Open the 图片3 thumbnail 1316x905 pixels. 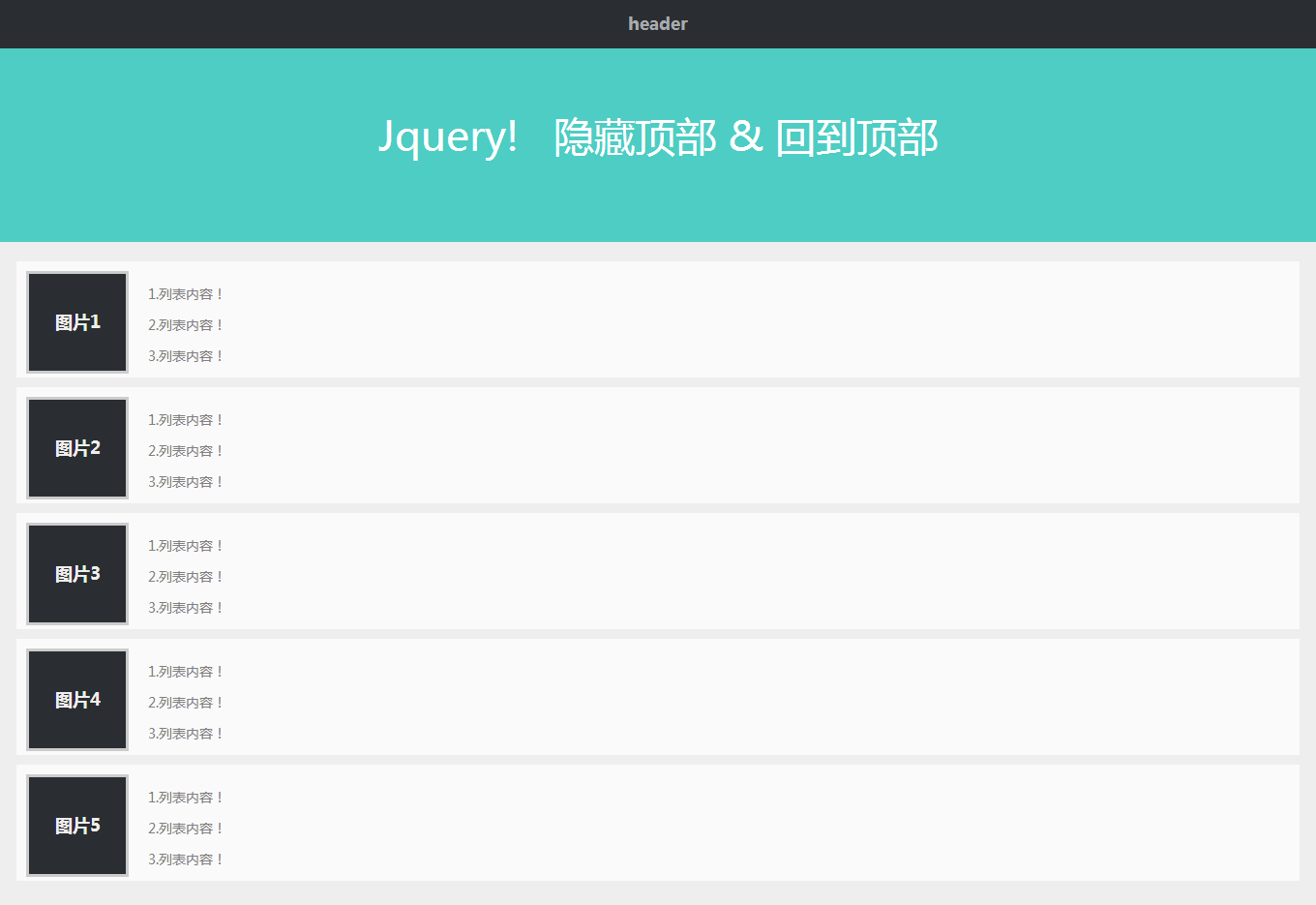pyautogui.click(x=77, y=574)
